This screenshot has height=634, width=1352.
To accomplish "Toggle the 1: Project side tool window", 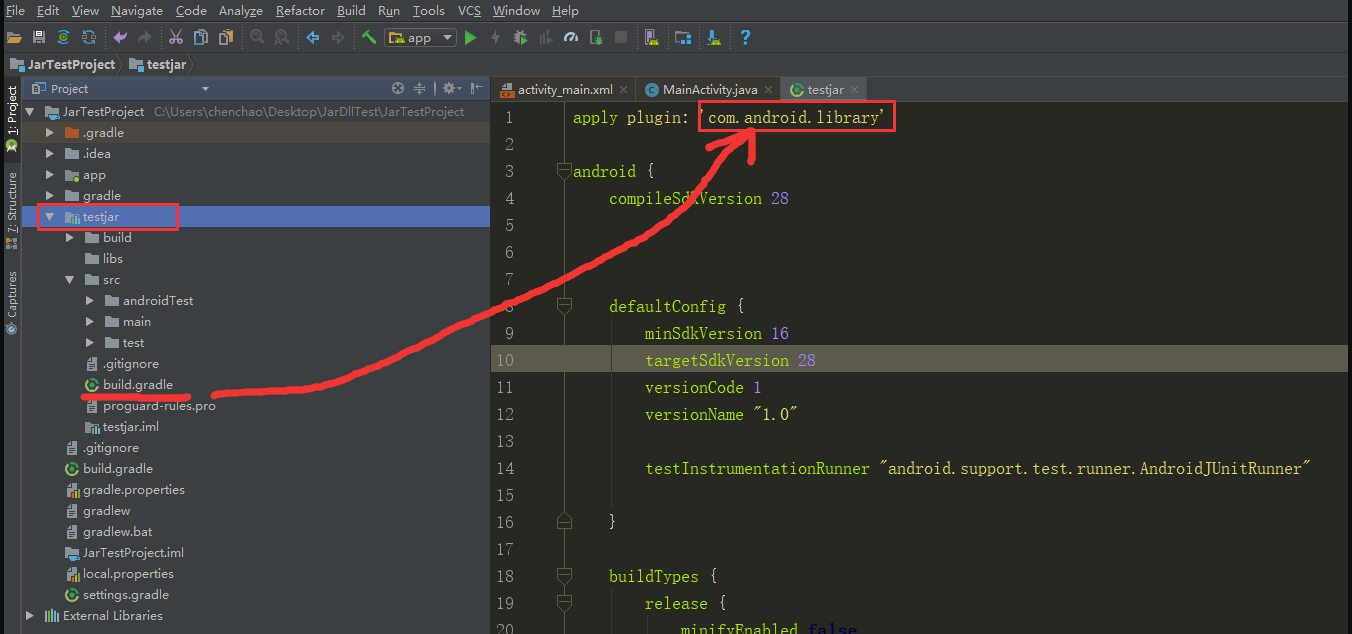I will [x=11, y=117].
